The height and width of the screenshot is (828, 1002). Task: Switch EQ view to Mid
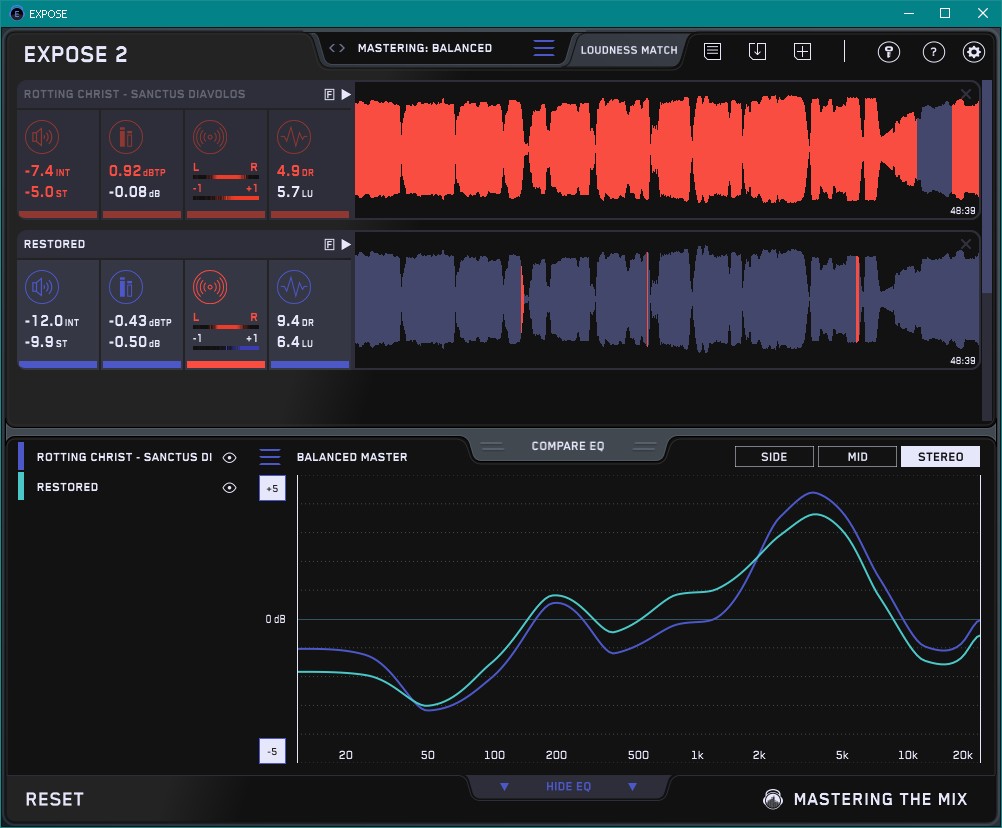pos(857,457)
